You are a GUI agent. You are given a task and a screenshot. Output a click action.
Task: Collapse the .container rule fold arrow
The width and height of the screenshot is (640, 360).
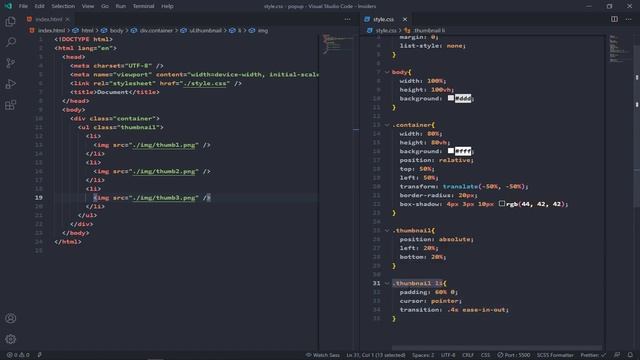point(387,125)
